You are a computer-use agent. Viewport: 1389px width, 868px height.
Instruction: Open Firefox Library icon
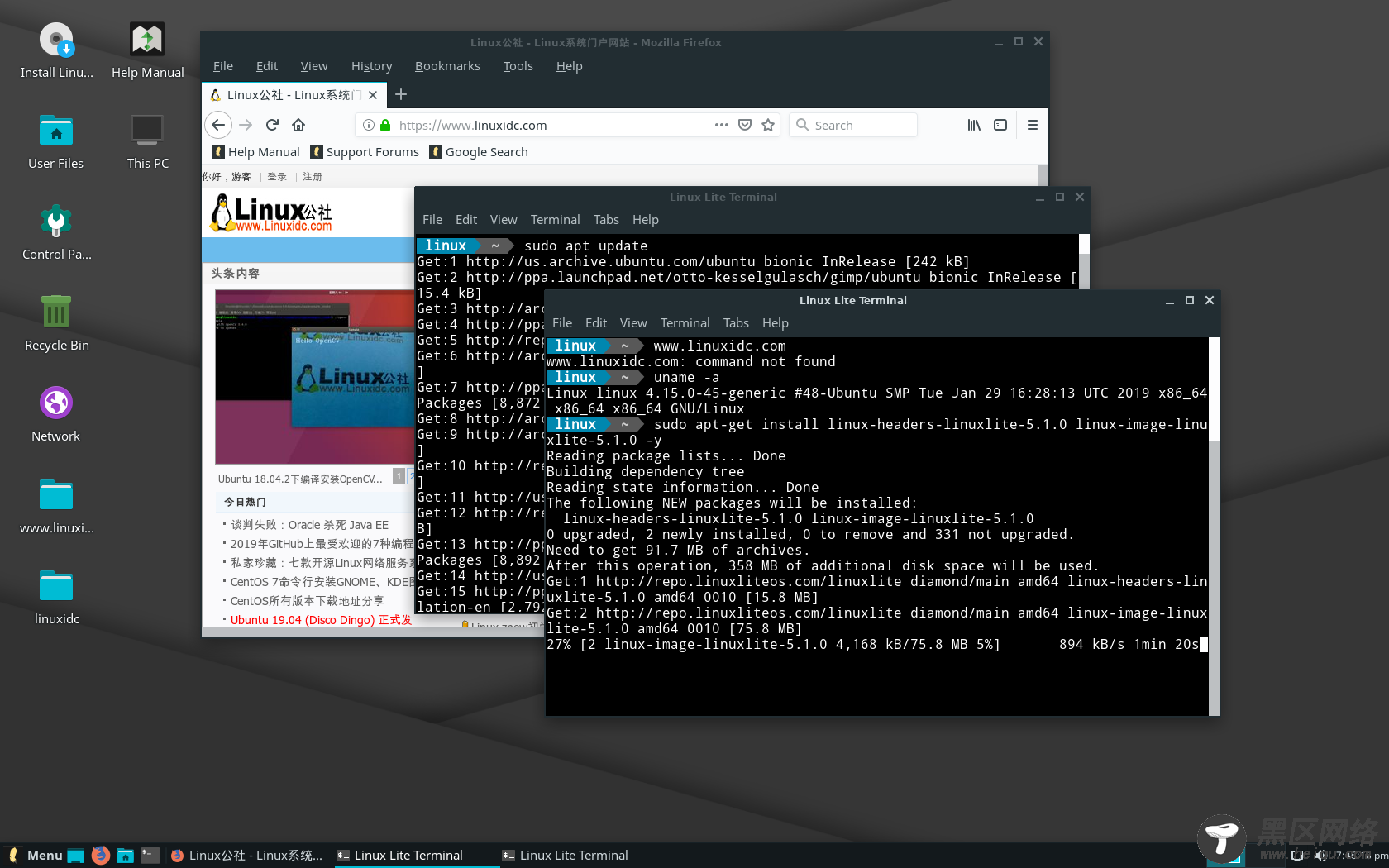pyautogui.click(x=974, y=125)
